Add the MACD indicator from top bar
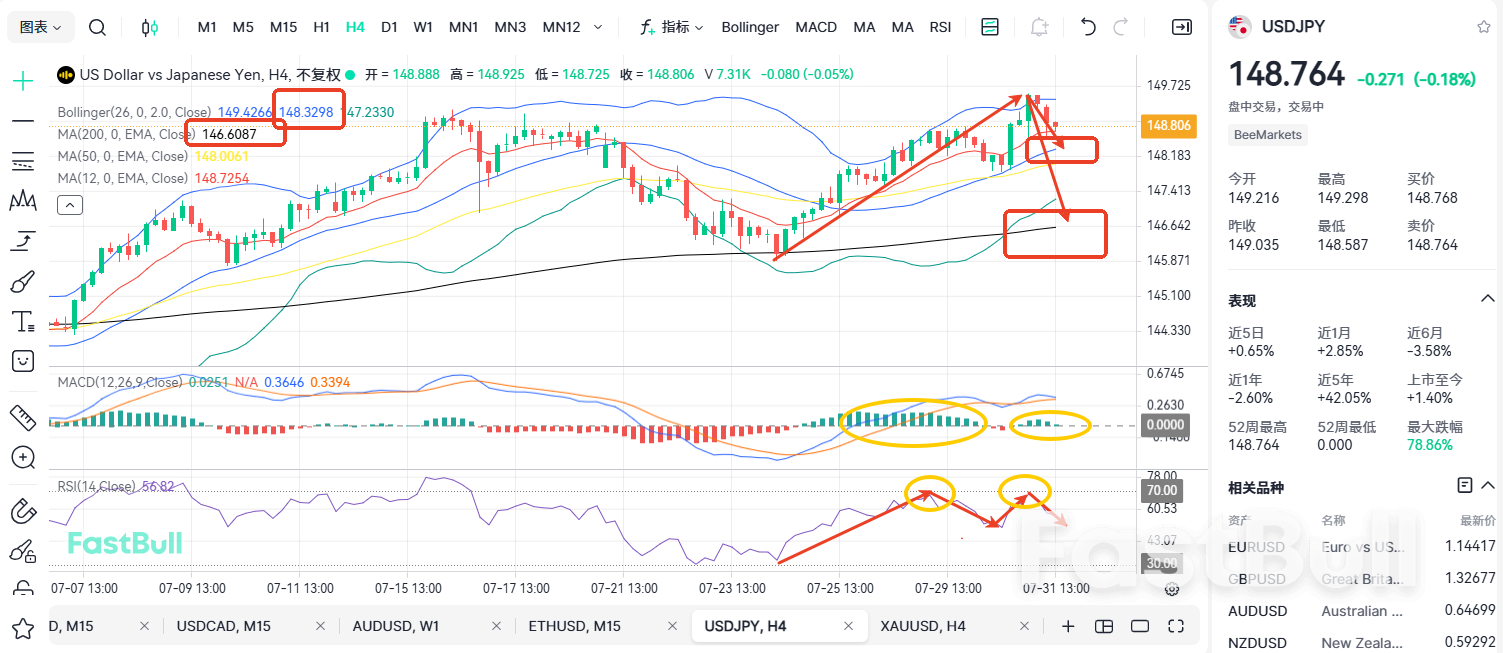 click(x=816, y=27)
